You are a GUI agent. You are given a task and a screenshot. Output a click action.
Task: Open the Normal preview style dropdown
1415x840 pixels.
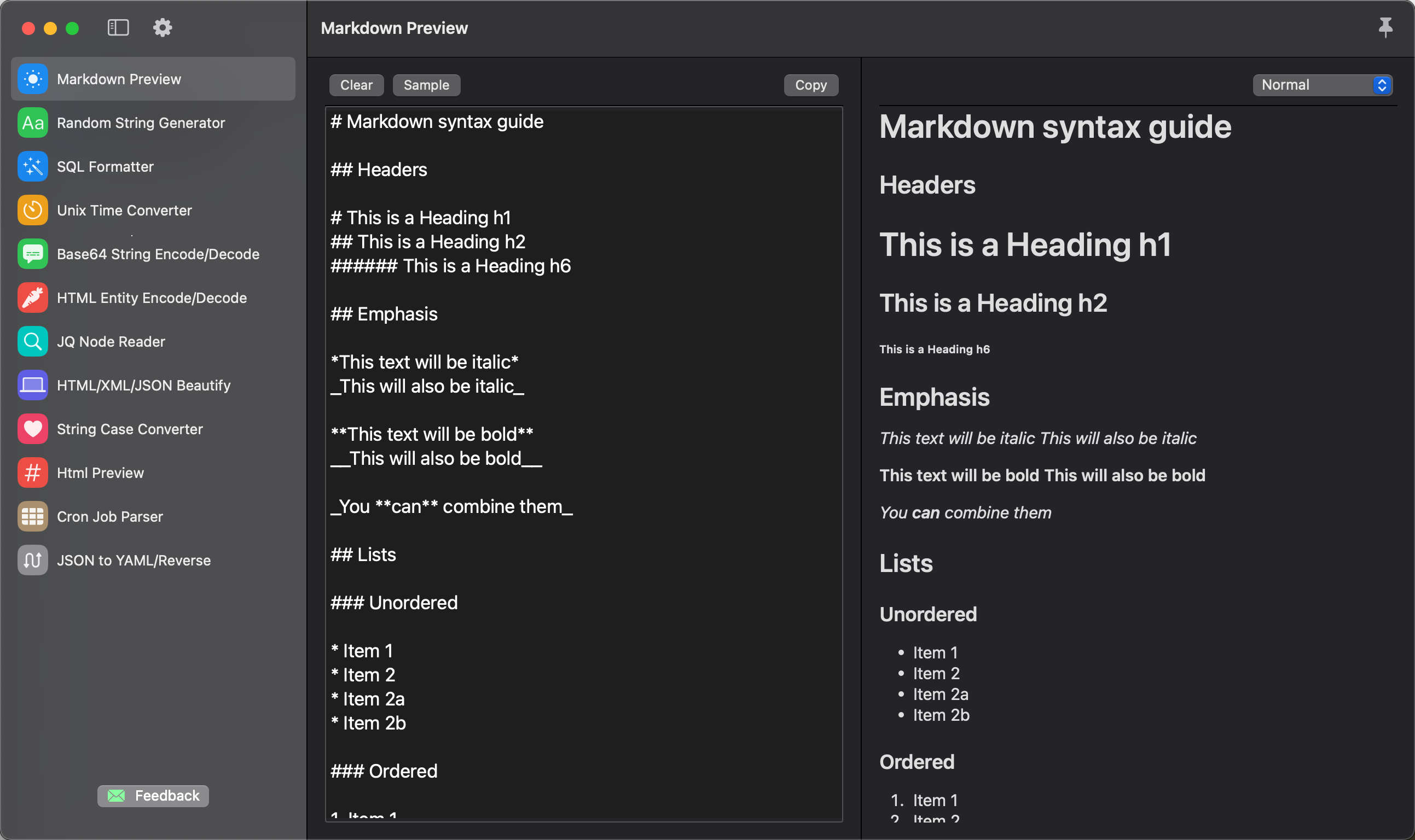click(x=1322, y=85)
